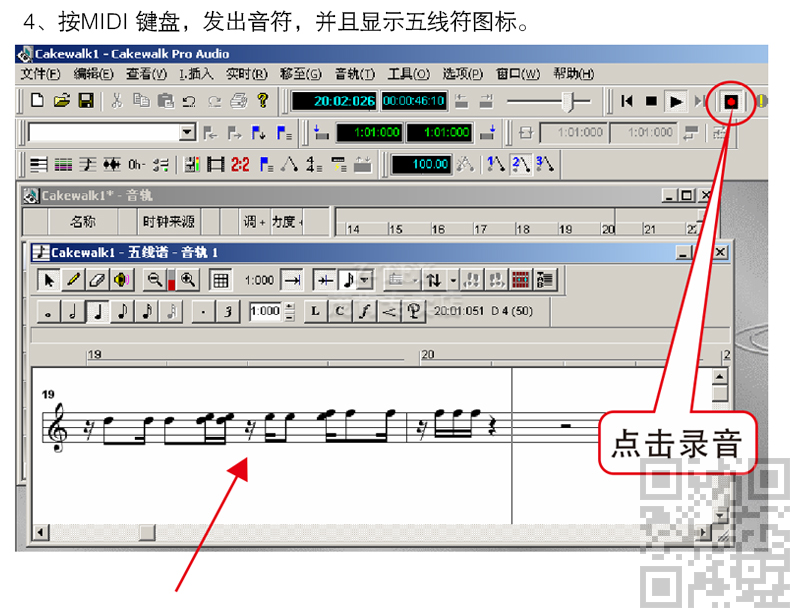Select eighth note duration
This screenshot has width=790, height=608.
tap(122, 312)
